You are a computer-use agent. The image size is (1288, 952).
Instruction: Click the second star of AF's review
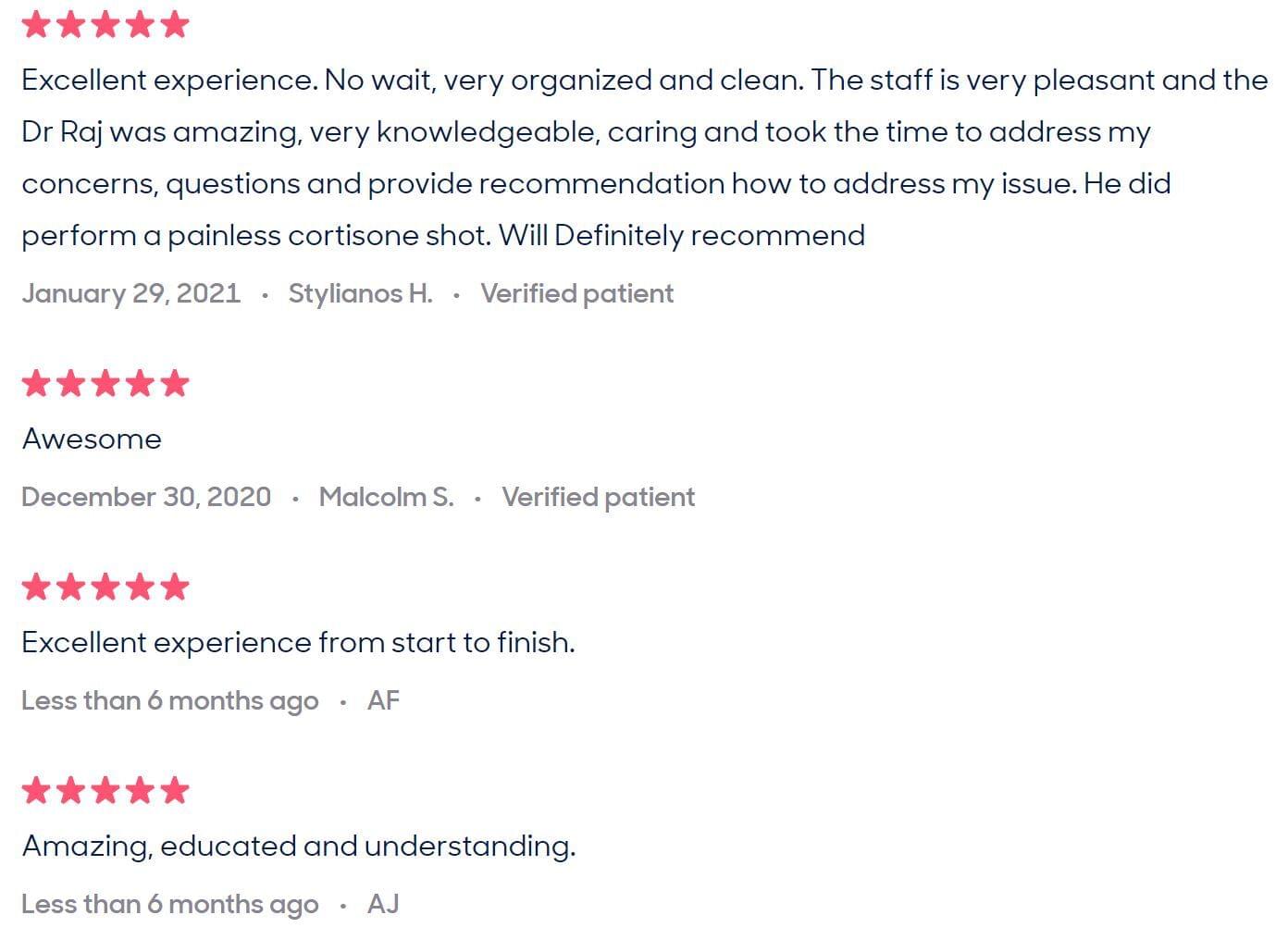point(71,587)
